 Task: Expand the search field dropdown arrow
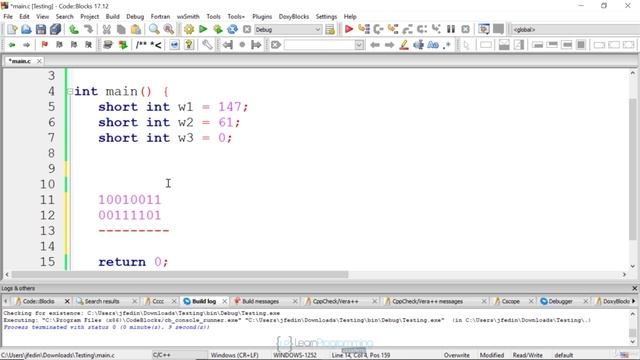[359, 45]
